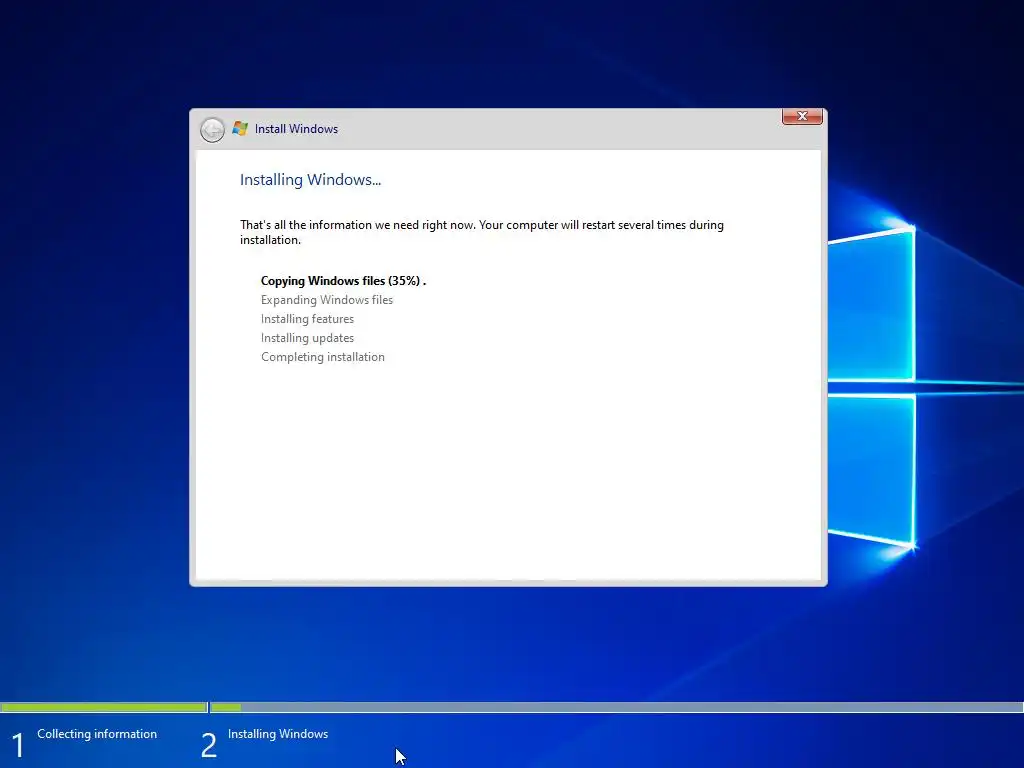Viewport: 1024px width, 768px height.
Task: Click the 'Installing Windows' progress bar segment
Action: (616, 707)
